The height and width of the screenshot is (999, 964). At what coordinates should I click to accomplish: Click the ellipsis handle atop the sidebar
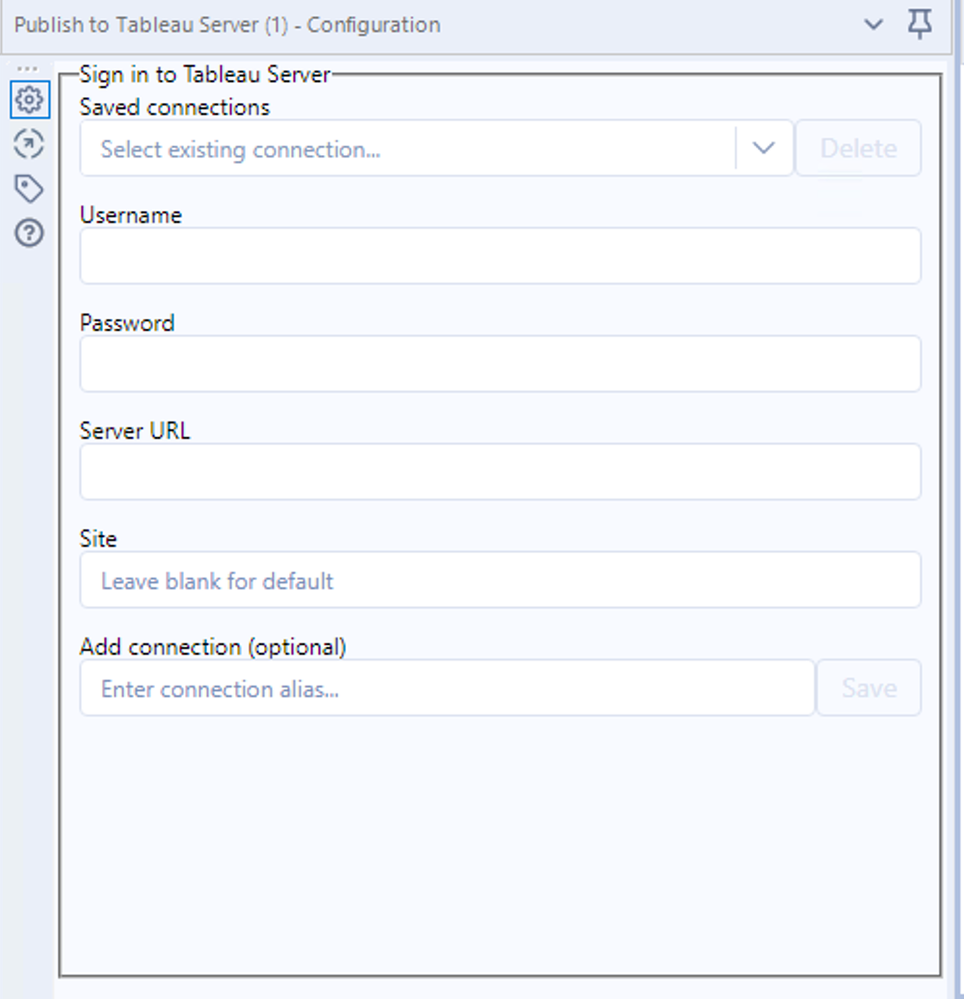click(29, 66)
